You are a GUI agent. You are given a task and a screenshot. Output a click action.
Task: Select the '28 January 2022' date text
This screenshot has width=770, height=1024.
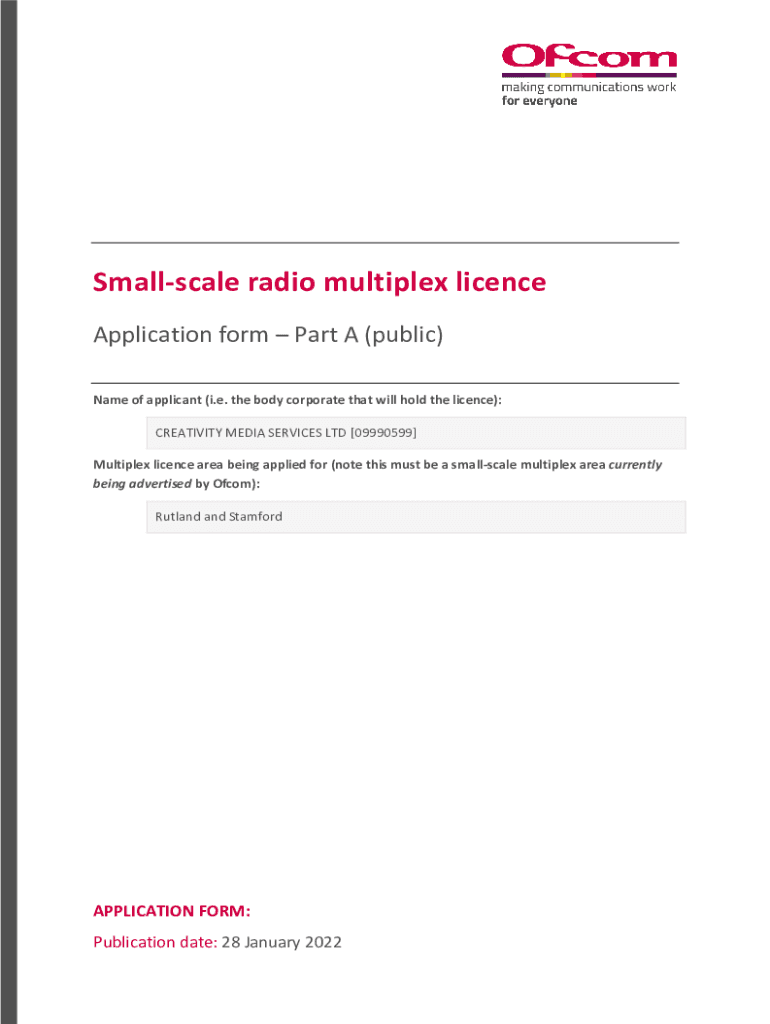pyautogui.click(x=283, y=942)
